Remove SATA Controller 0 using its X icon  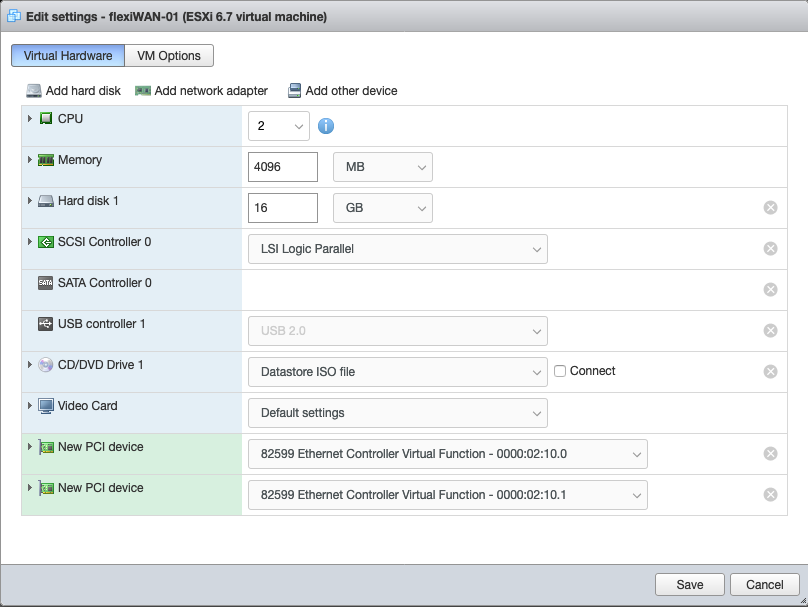770,290
